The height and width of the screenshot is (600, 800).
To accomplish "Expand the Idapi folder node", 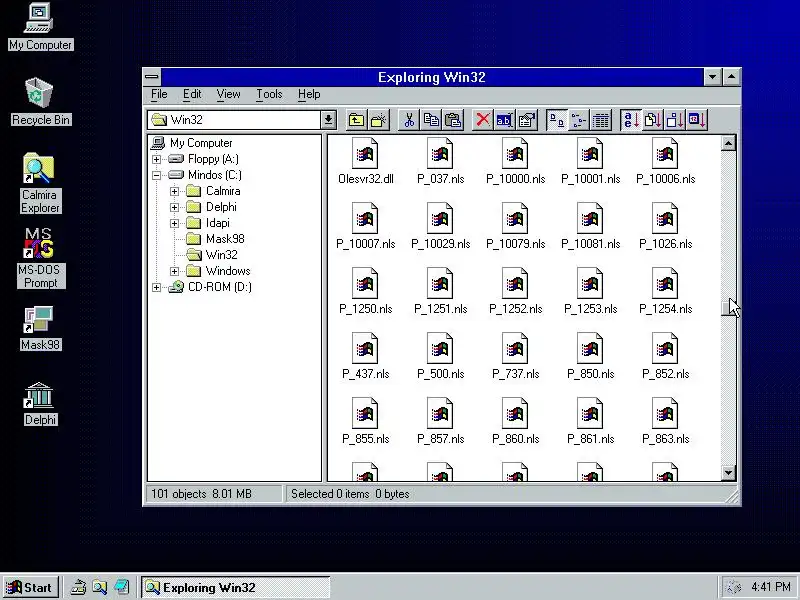I will 174,223.
